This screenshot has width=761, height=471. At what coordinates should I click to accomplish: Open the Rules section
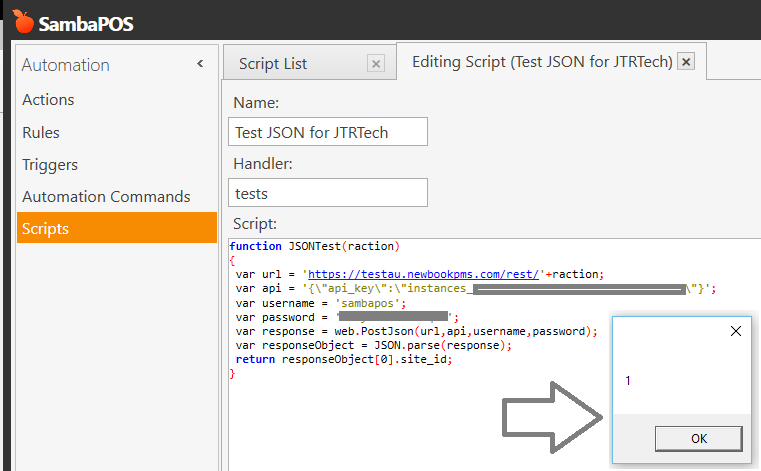(41, 133)
